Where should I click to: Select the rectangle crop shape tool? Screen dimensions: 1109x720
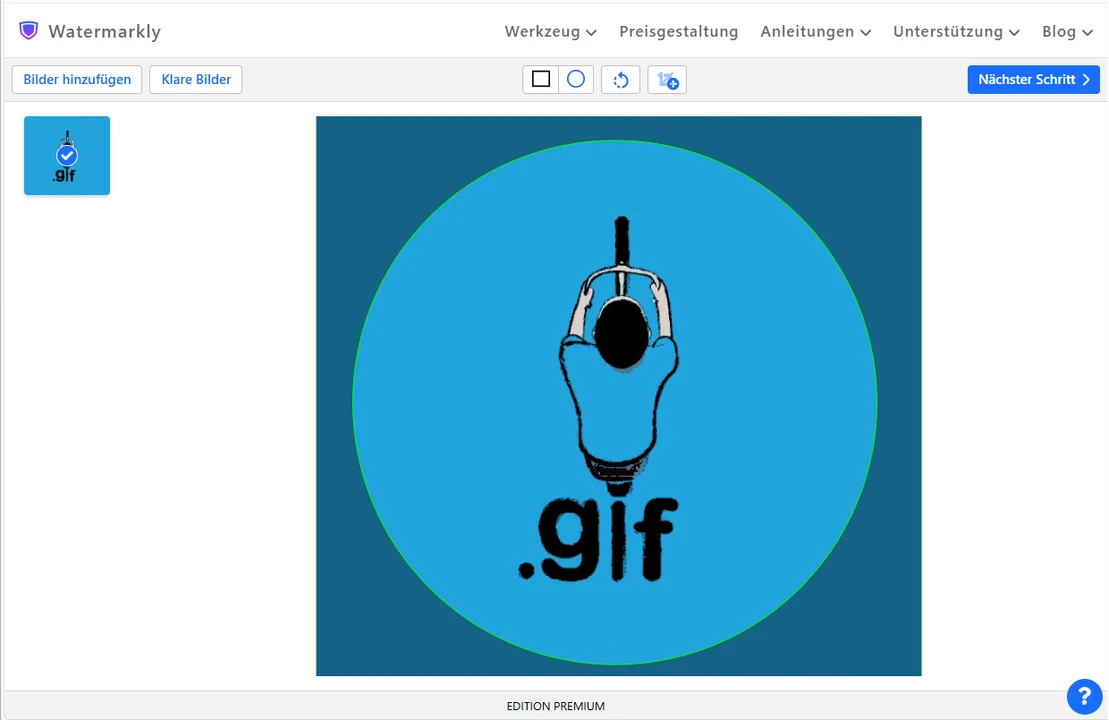click(541, 79)
